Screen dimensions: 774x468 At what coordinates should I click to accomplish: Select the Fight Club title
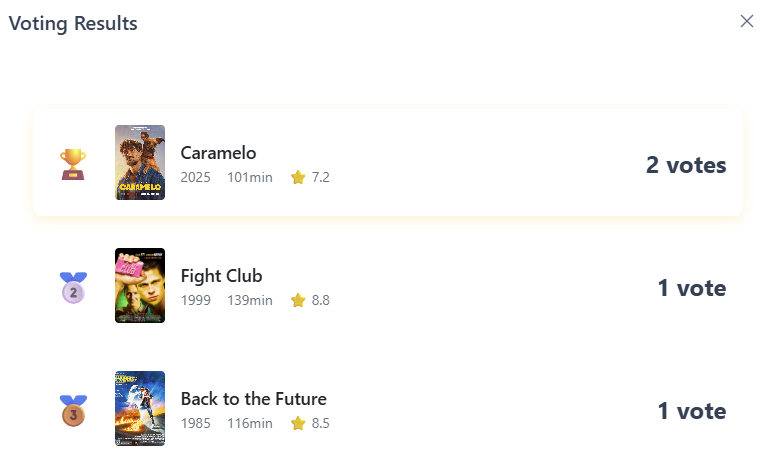222,276
